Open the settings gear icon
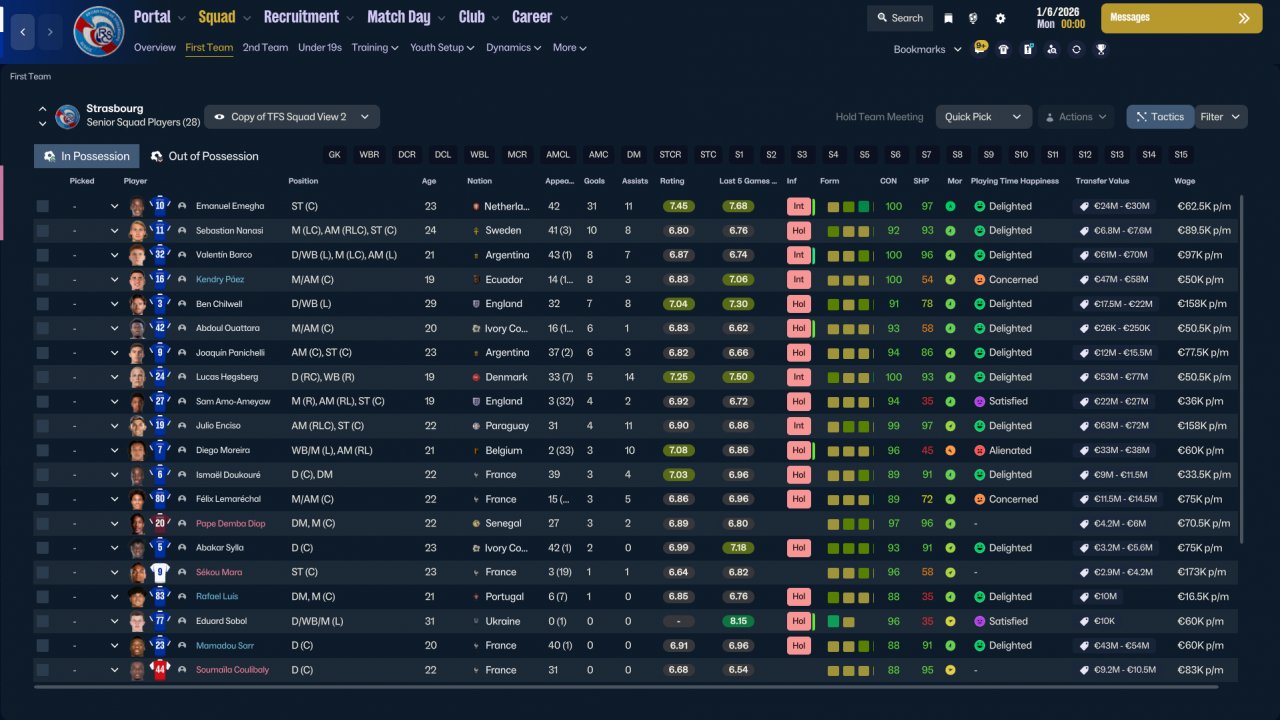 pyautogui.click(x=1000, y=18)
